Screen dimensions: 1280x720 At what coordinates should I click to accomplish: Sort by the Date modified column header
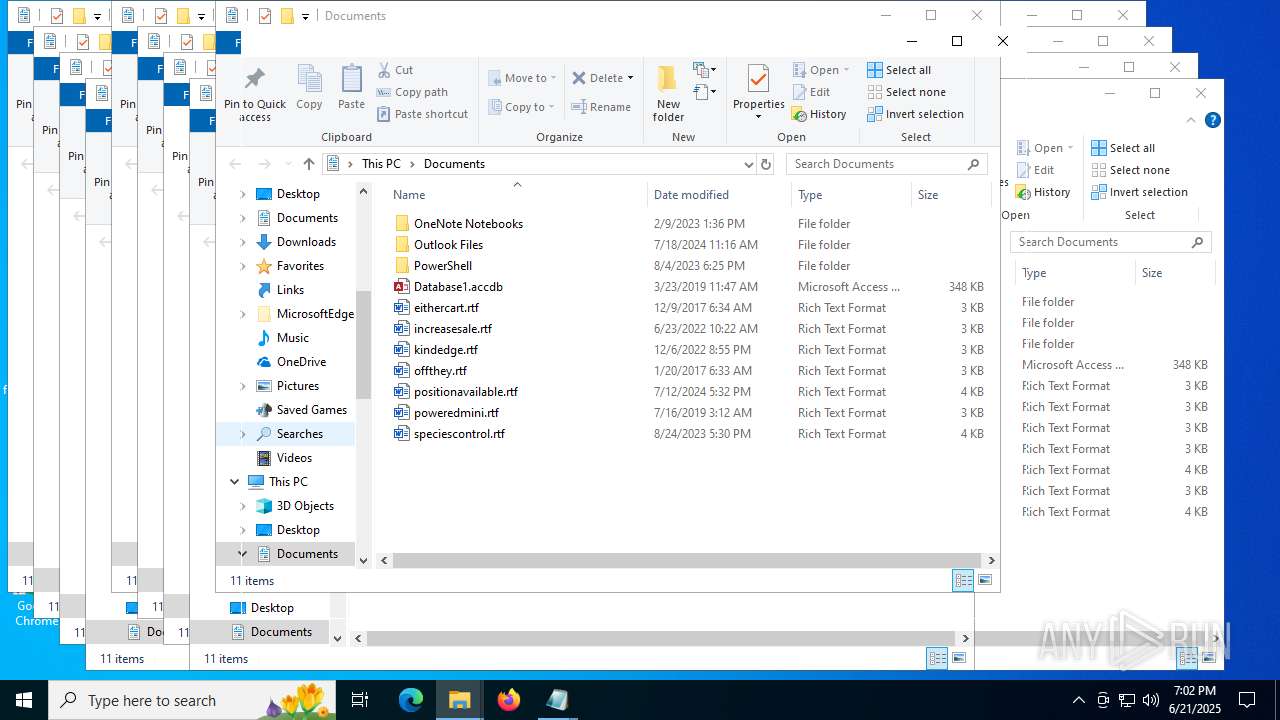(719, 195)
